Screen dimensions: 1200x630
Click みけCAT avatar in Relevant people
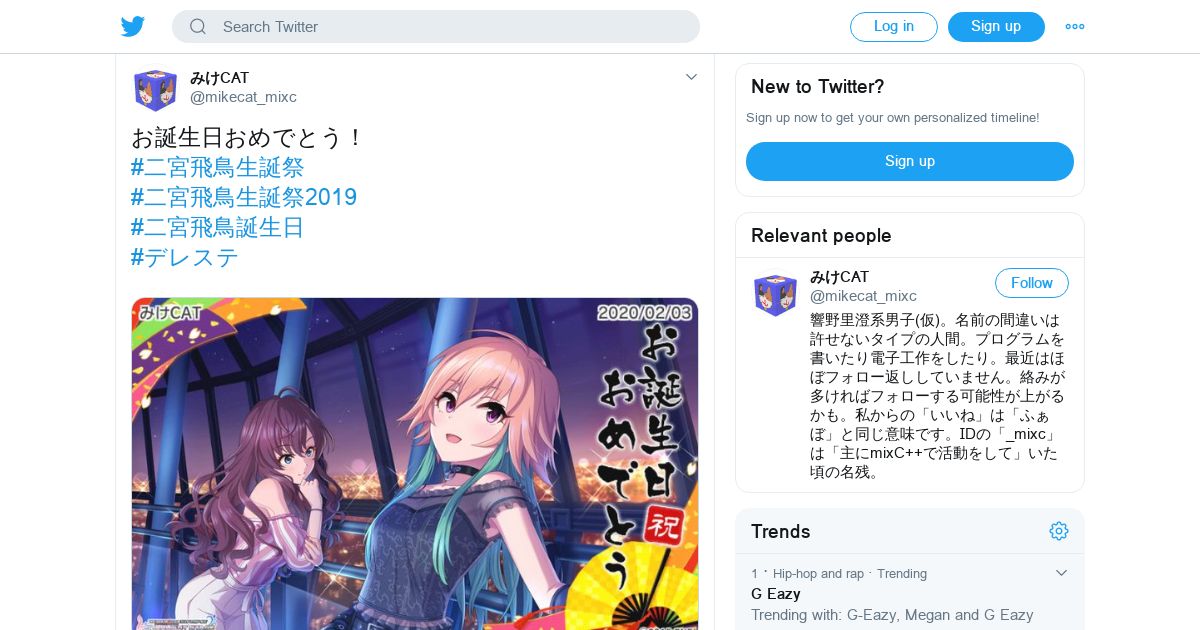775,295
